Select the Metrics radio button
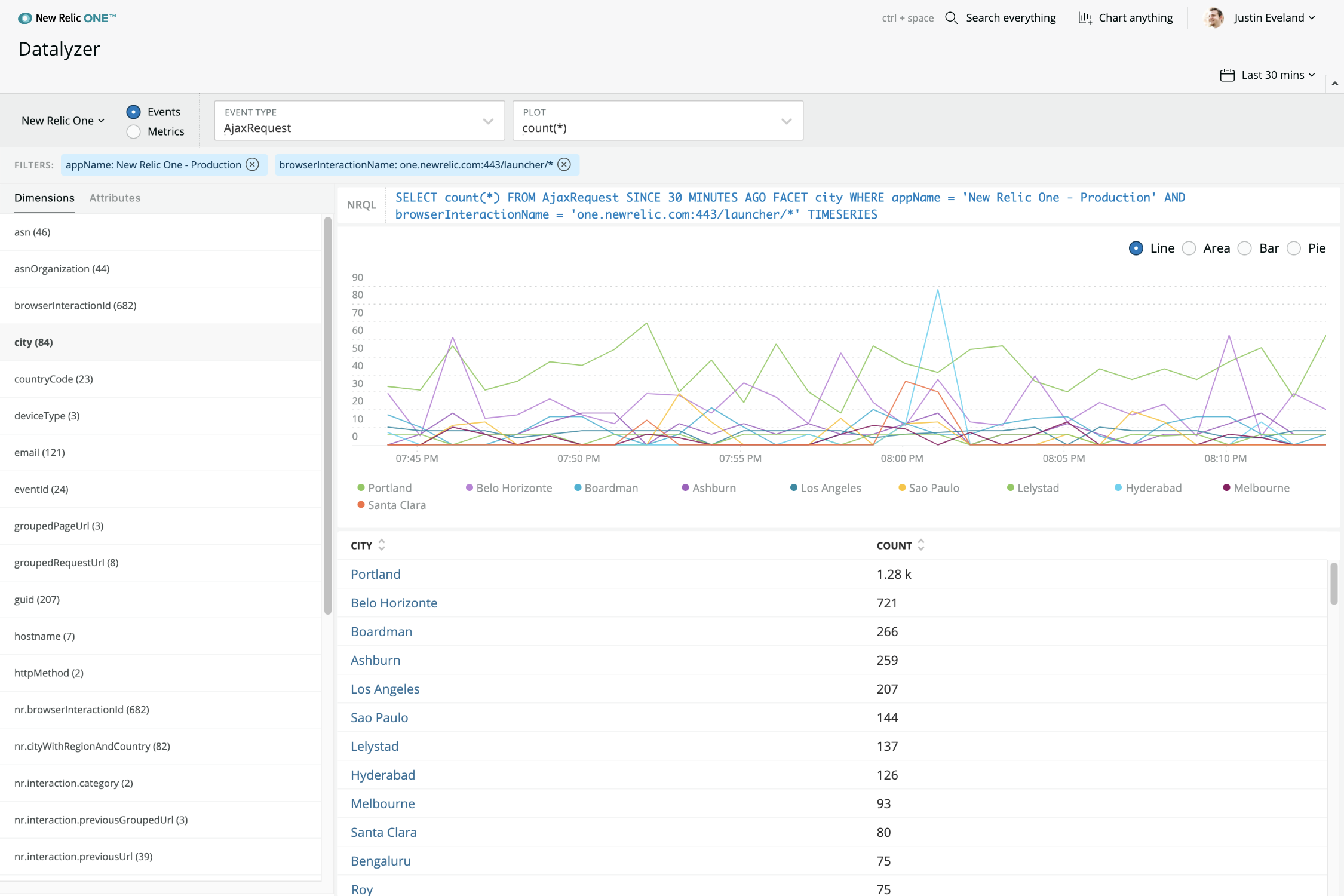This screenshot has height=896, width=1344. (x=134, y=131)
